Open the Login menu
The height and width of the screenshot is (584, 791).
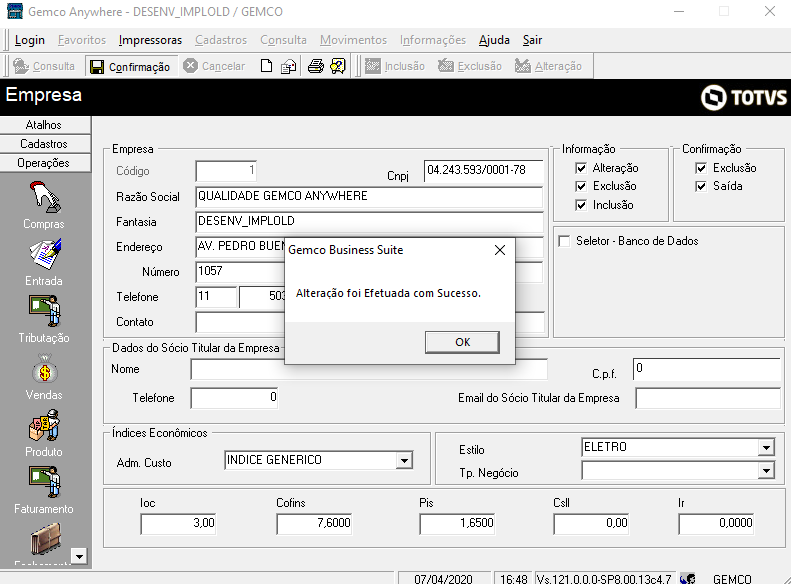pyautogui.click(x=30, y=40)
